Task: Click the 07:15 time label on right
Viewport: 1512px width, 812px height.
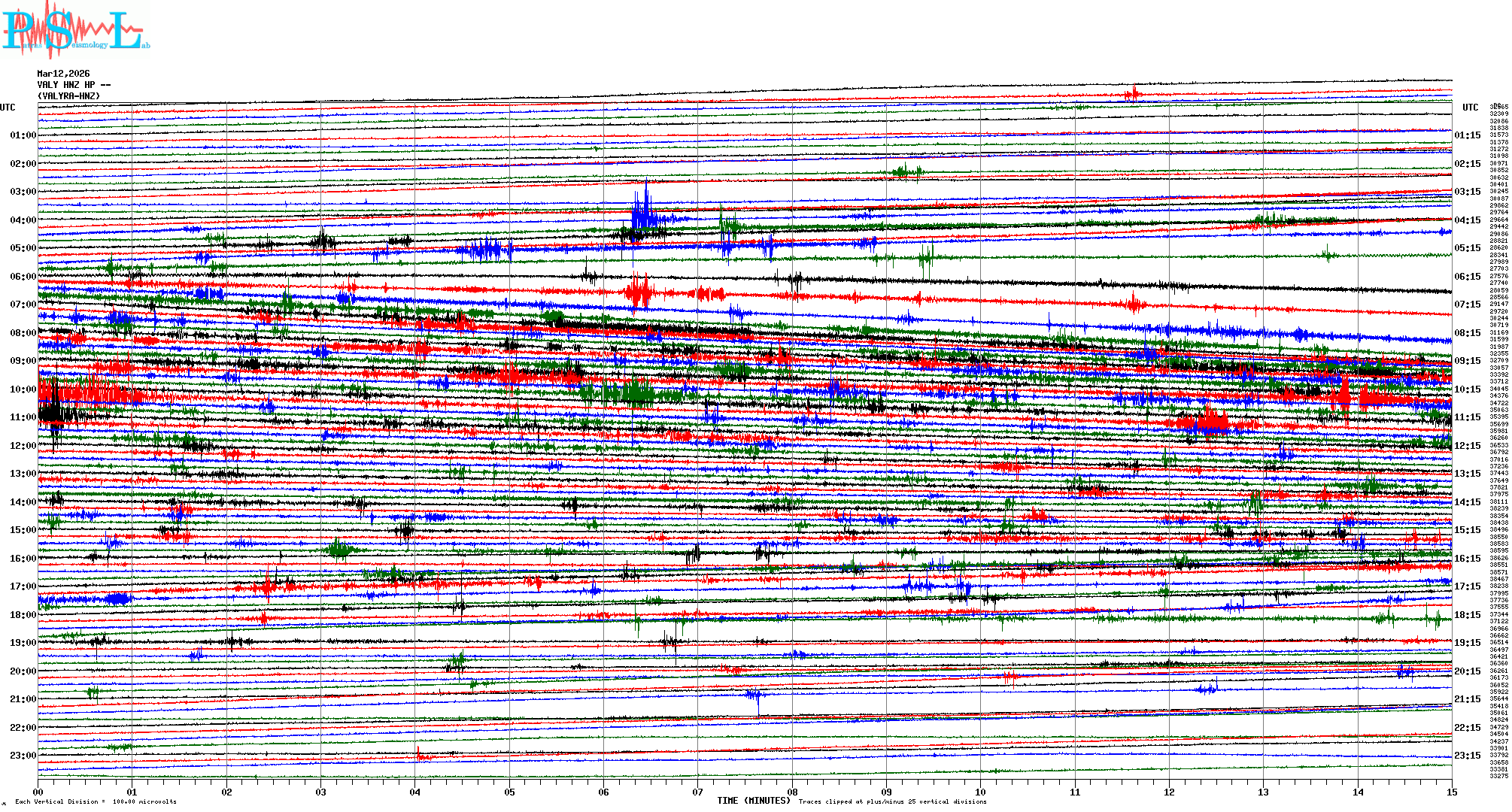Action: coord(1467,304)
